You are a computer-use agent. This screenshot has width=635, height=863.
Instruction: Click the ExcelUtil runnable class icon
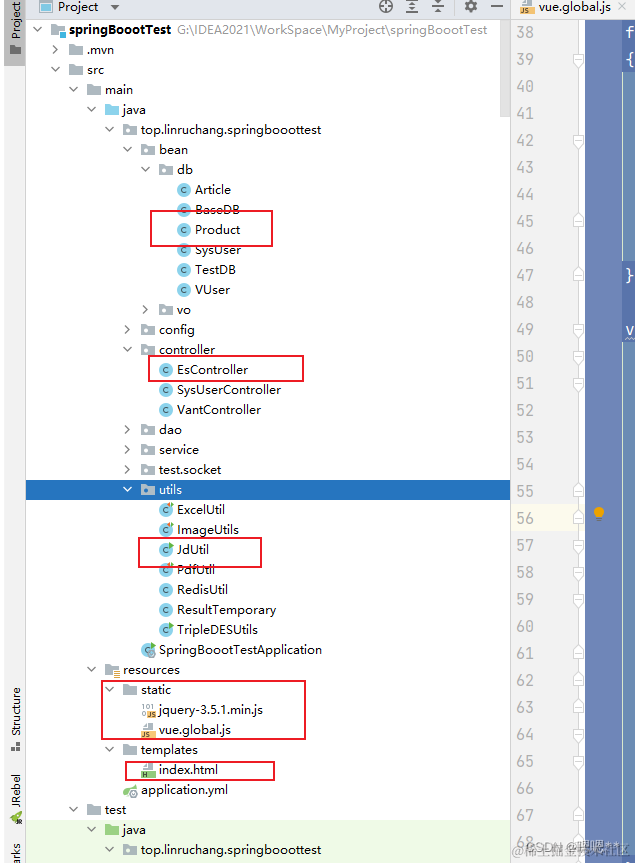166,510
